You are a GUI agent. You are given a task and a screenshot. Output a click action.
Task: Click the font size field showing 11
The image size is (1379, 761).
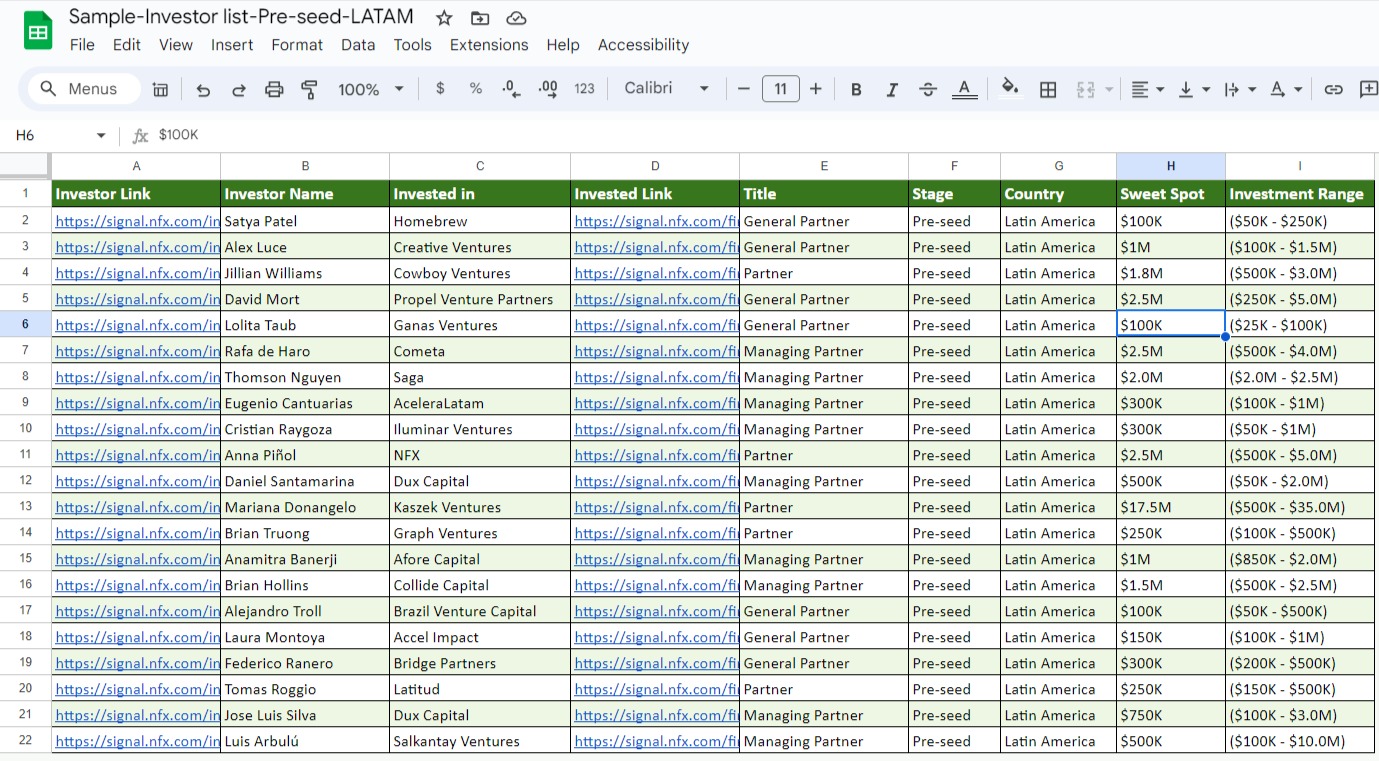click(x=780, y=89)
